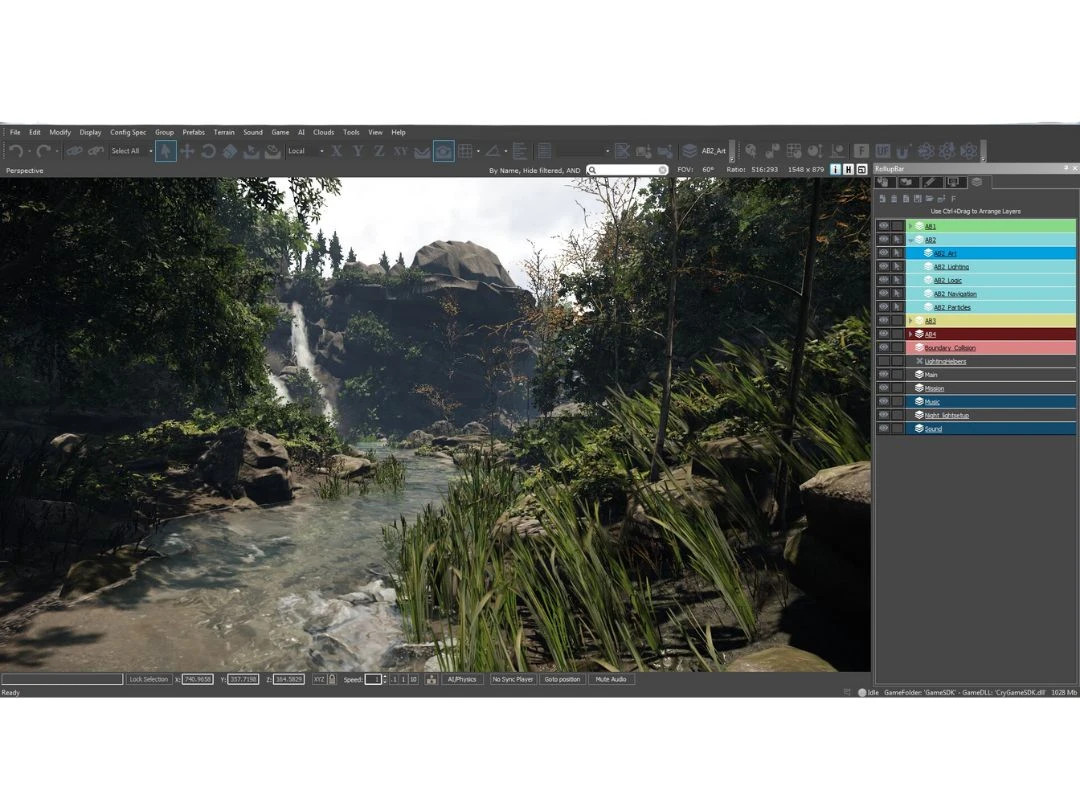Image resolution: width=1080 pixels, height=810 pixels.
Task: Activate the Rotate tool
Action: 208,151
